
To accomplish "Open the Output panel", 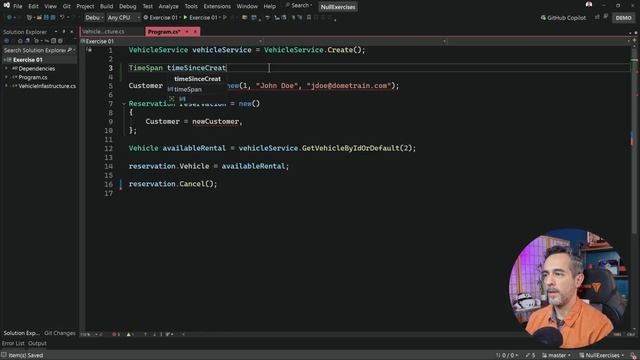I will click(x=37, y=343).
